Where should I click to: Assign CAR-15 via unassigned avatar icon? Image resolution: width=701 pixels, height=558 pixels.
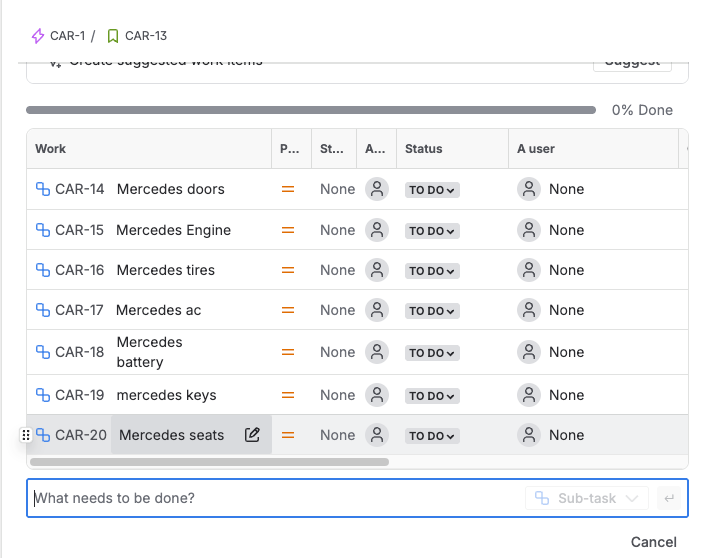tap(377, 230)
